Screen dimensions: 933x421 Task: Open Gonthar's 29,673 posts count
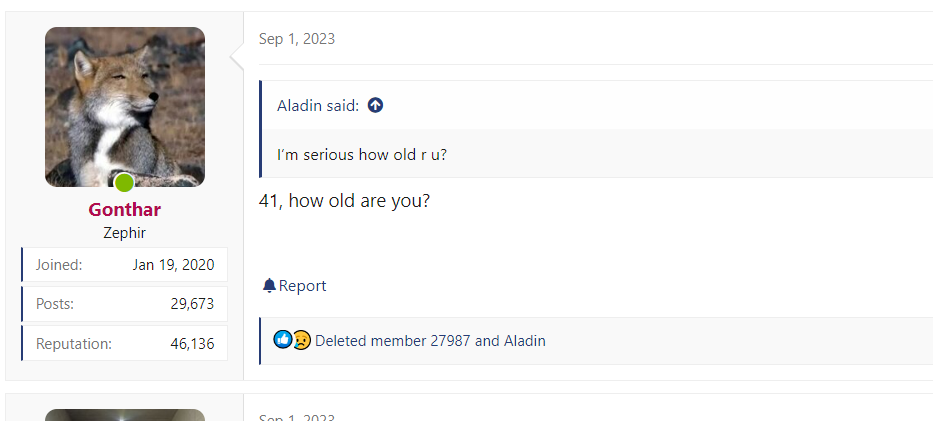[192, 304]
